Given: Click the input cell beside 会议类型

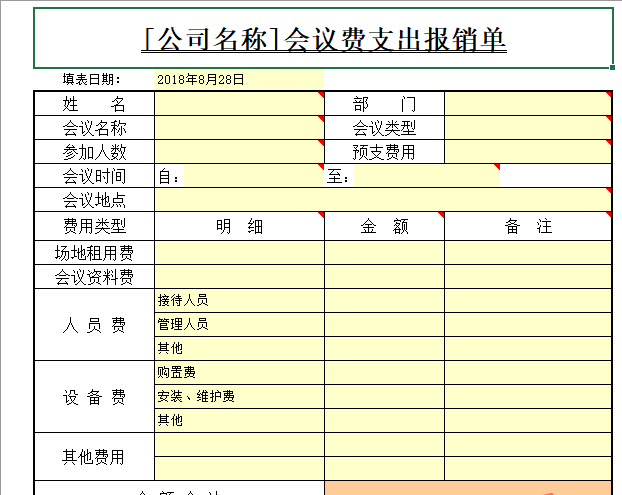Looking at the screenshot, I should 527,128.
